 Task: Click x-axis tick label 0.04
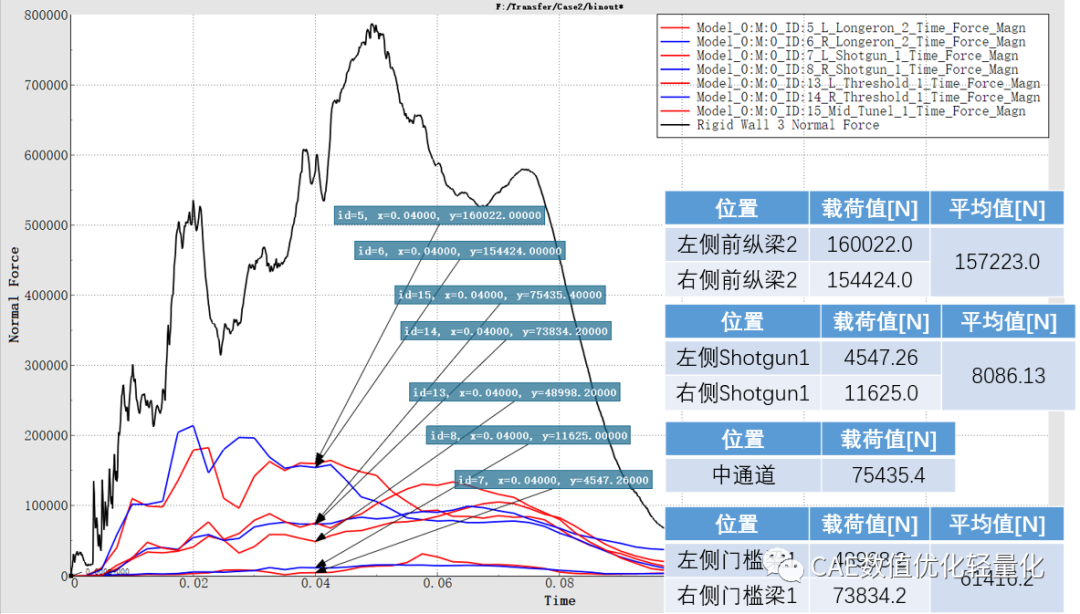click(315, 584)
